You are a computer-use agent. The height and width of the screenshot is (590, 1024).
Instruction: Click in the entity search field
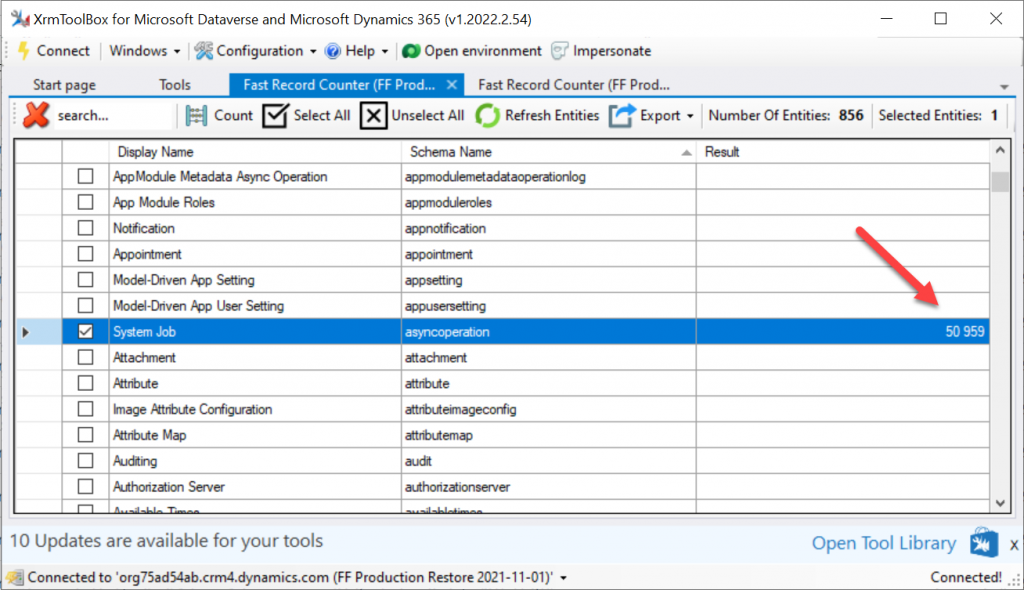(x=112, y=116)
